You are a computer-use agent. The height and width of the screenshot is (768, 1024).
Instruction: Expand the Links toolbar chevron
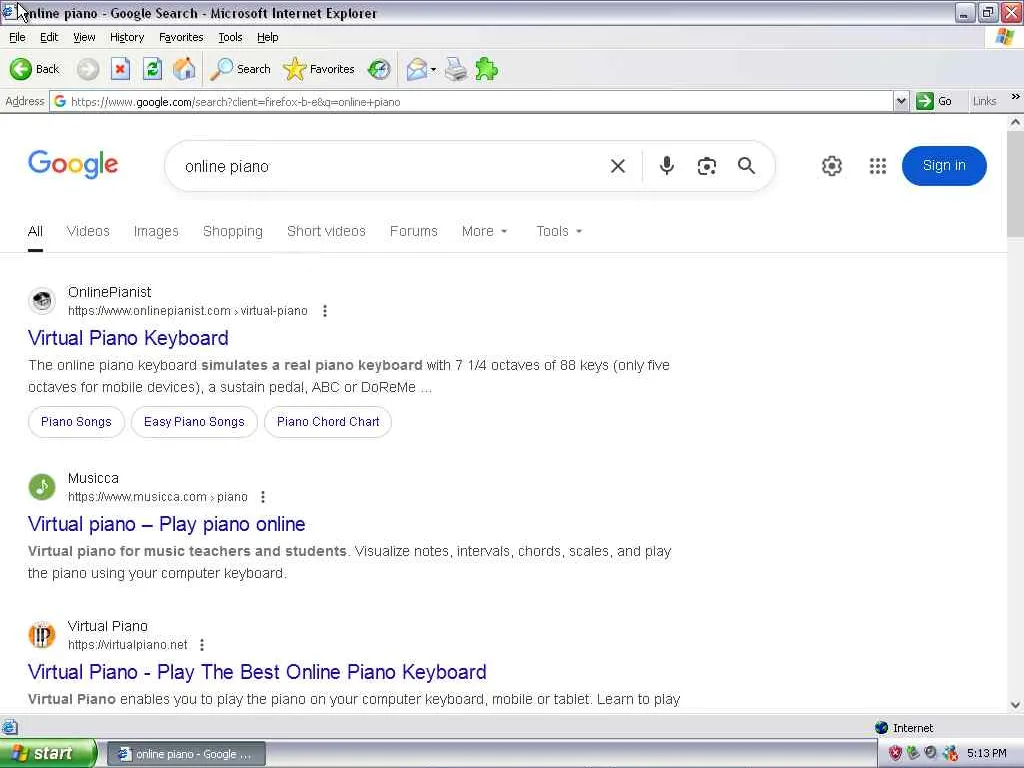coord(1015,97)
